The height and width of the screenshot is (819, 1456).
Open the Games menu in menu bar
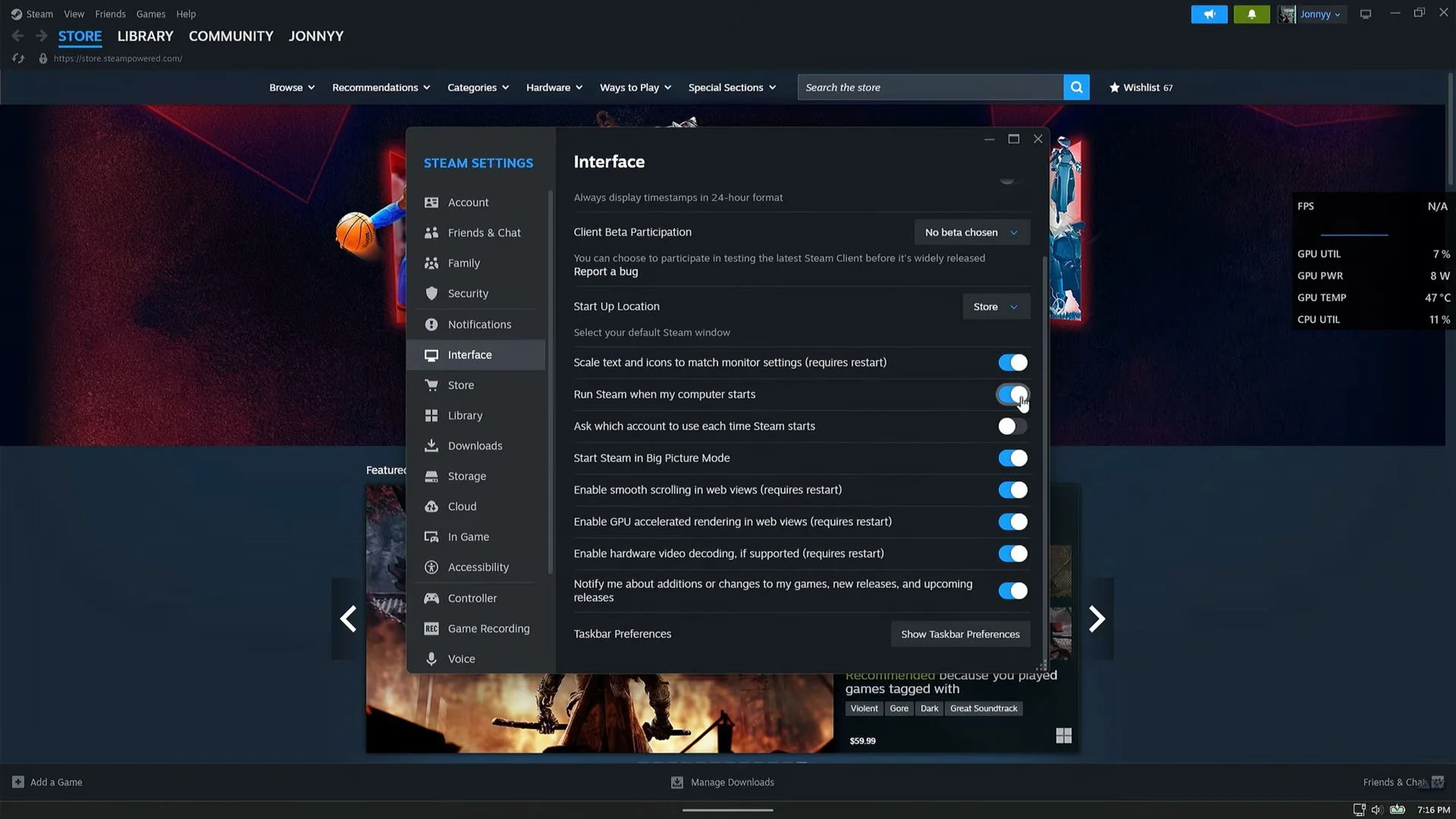click(x=151, y=14)
